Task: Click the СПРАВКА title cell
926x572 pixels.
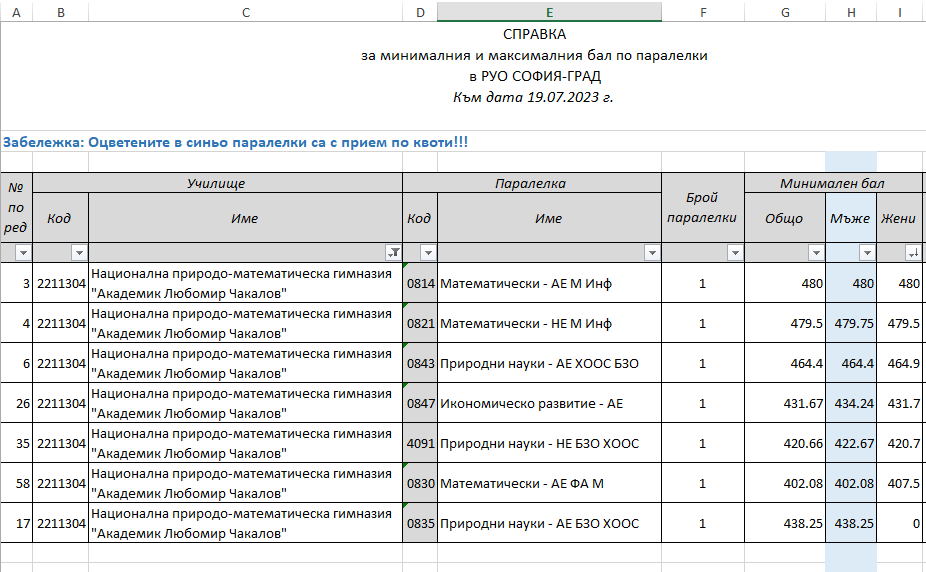Action: coord(534,34)
